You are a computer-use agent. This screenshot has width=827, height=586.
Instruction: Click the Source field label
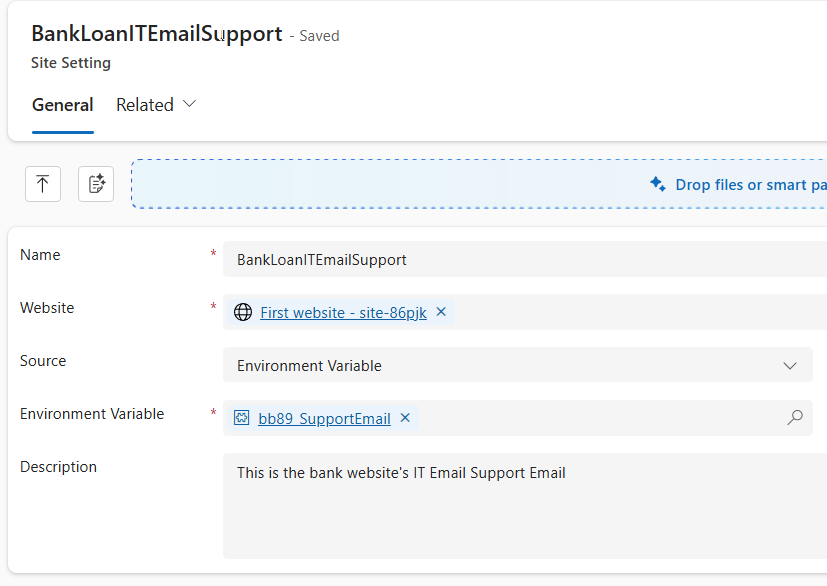click(43, 361)
